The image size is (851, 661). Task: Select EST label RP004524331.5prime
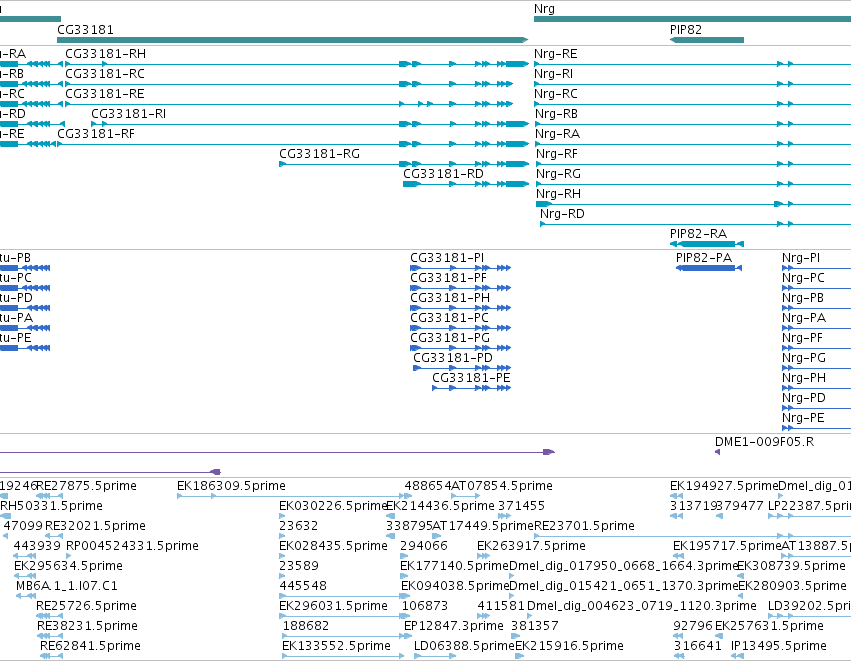[132, 546]
